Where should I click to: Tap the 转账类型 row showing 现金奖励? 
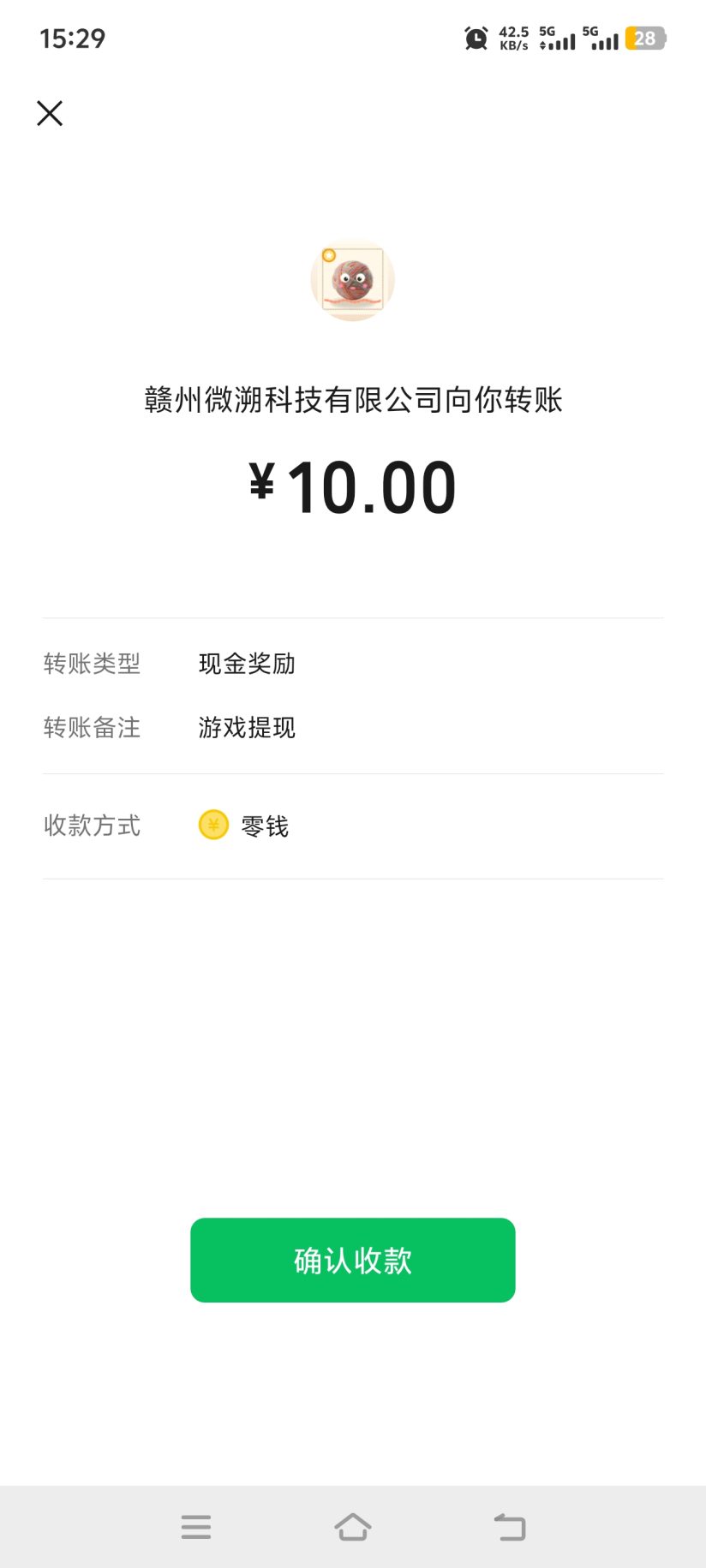point(353,664)
